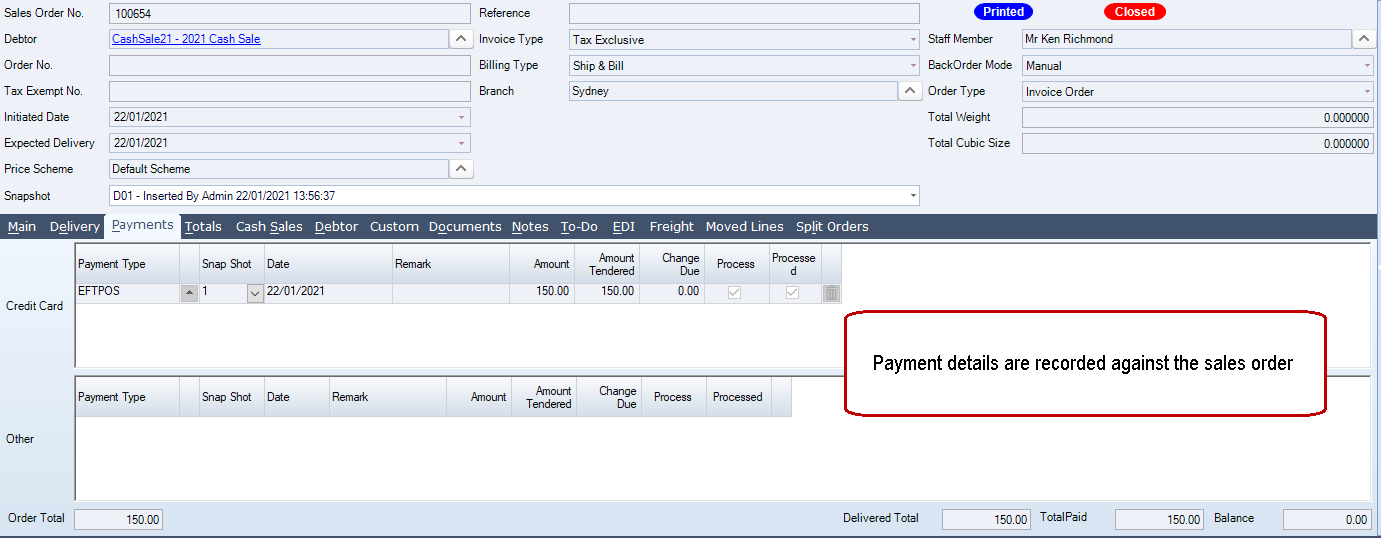The width and height of the screenshot is (1381, 538).
Task: Sort Credit Card grid by Date header
Action: click(x=328, y=264)
